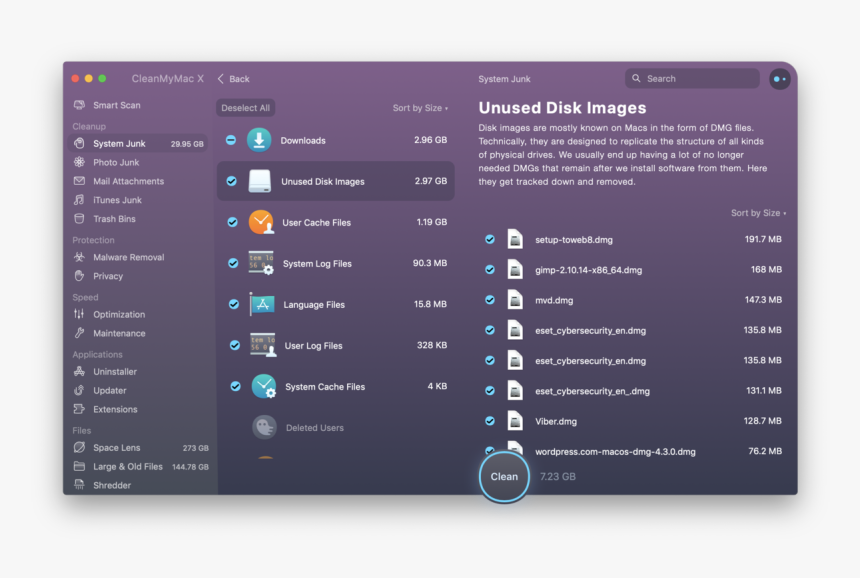Select the mvd.dmg file name
Viewport: 860px width, 578px height.
click(554, 300)
